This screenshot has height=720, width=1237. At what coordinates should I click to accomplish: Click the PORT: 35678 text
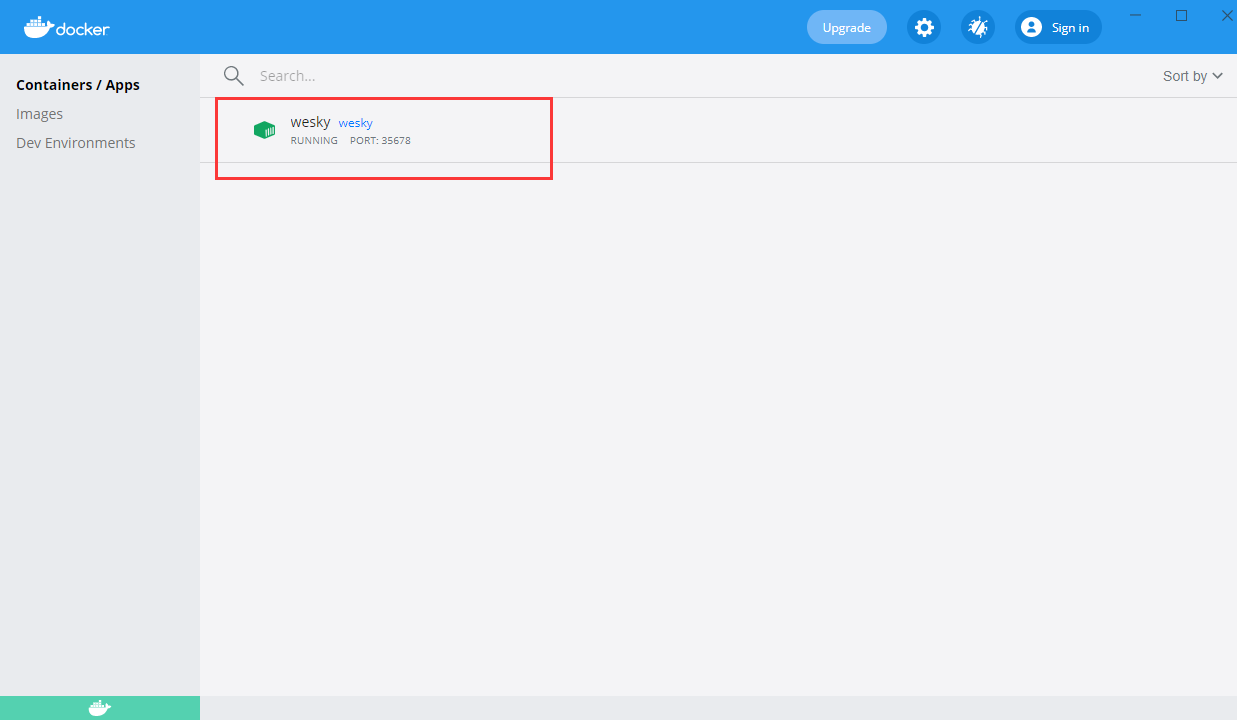coord(380,141)
